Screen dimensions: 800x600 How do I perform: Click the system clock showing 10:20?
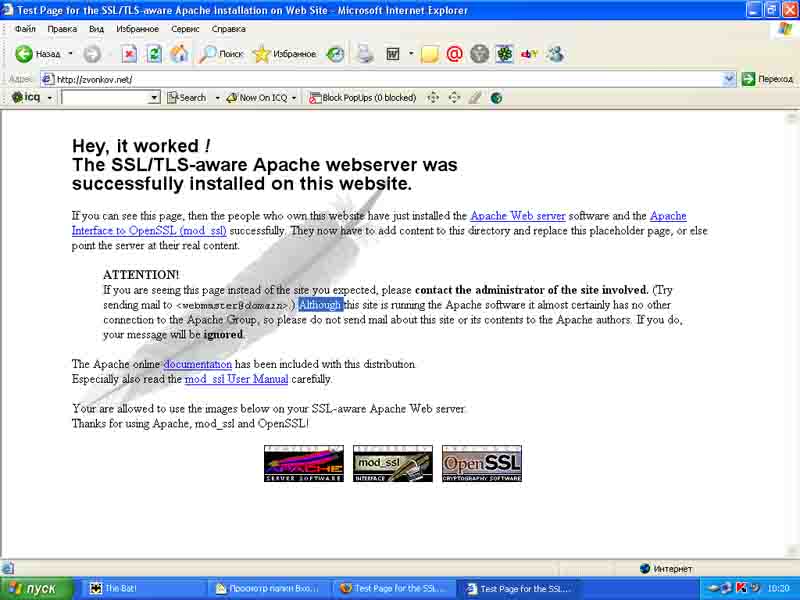(779, 589)
